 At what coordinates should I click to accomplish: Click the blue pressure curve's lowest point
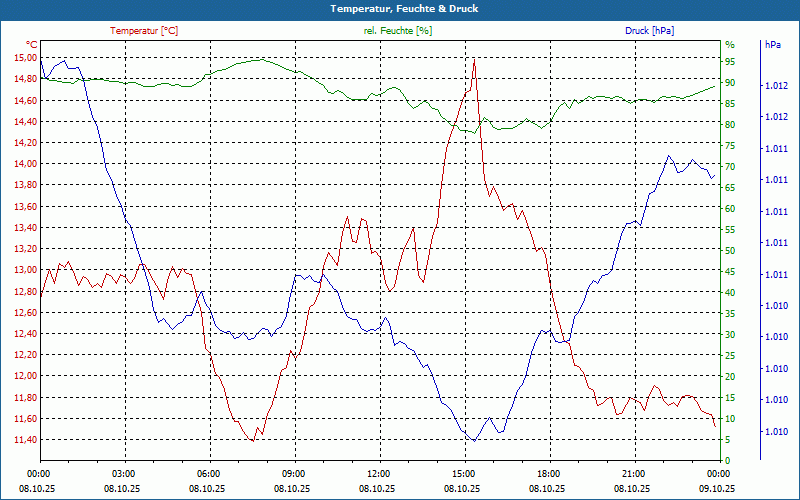[474, 441]
